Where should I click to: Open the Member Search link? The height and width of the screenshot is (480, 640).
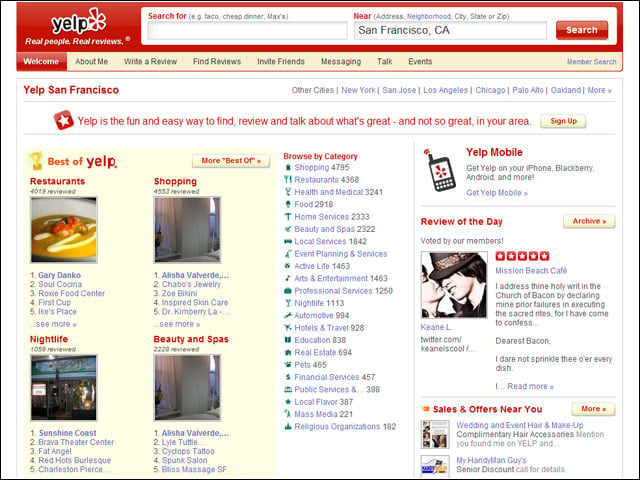[x=591, y=62]
